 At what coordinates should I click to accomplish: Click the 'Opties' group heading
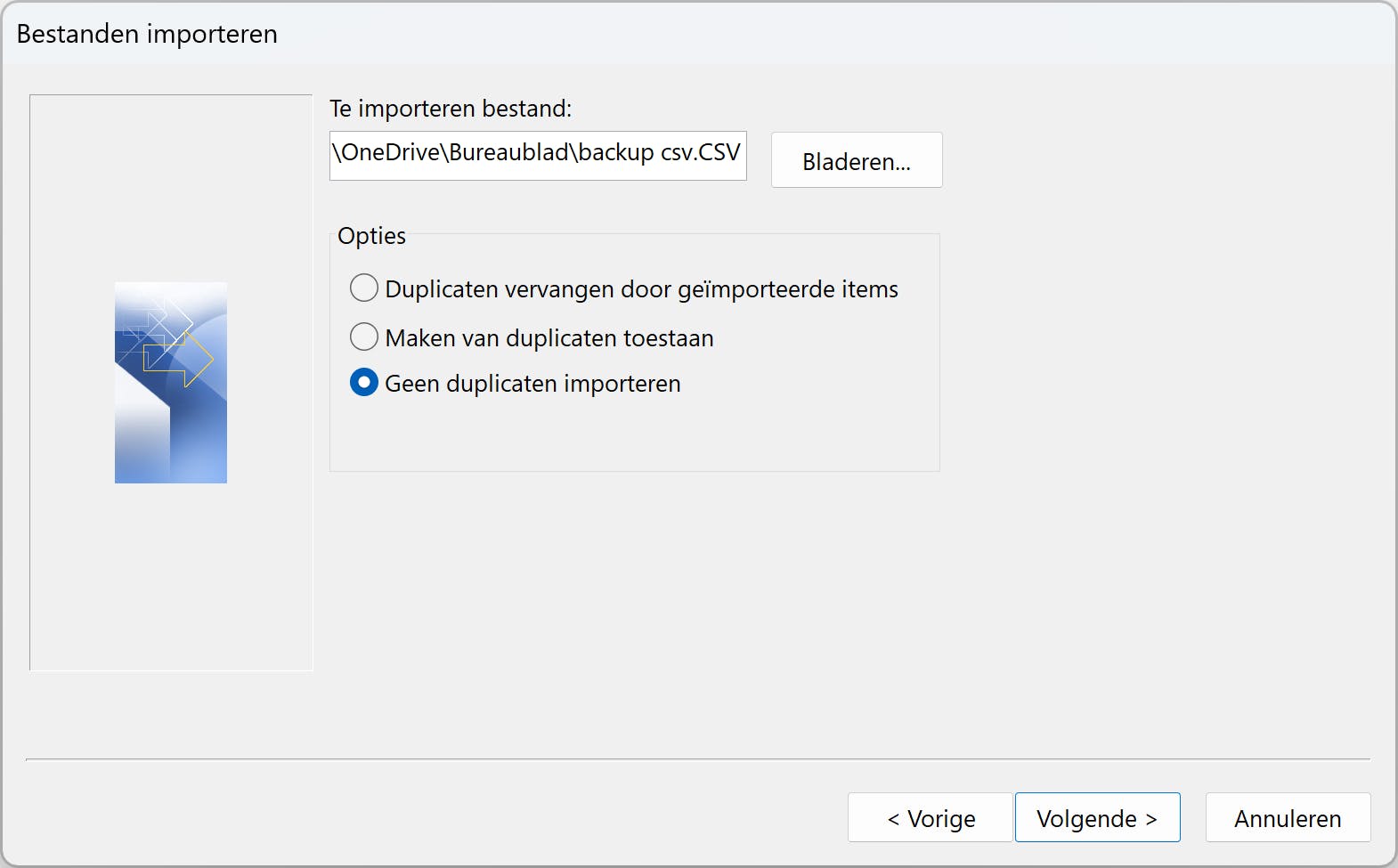tap(371, 236)
